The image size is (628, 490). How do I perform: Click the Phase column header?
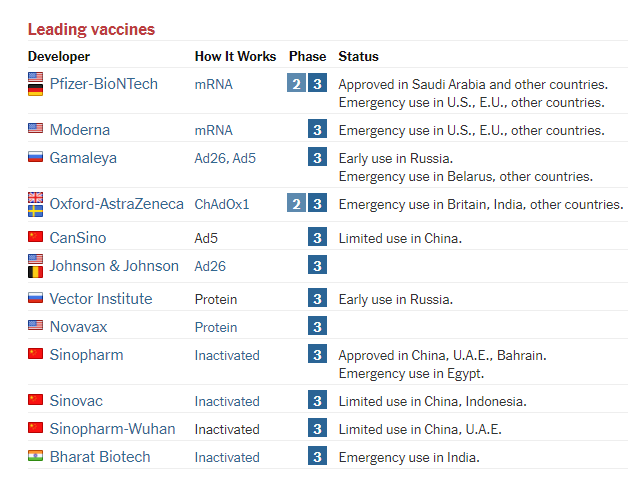307,56
